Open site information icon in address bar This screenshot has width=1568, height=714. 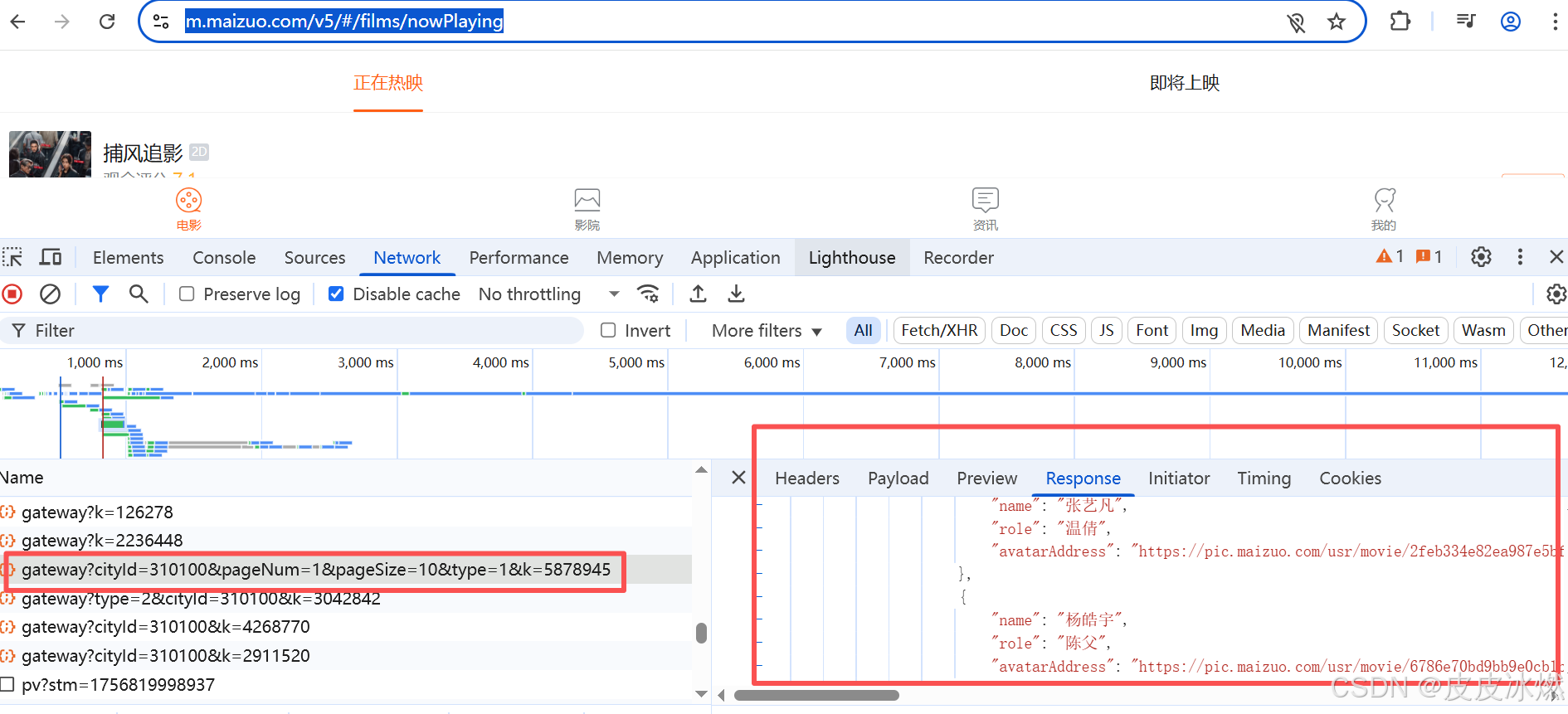(162, 22)
